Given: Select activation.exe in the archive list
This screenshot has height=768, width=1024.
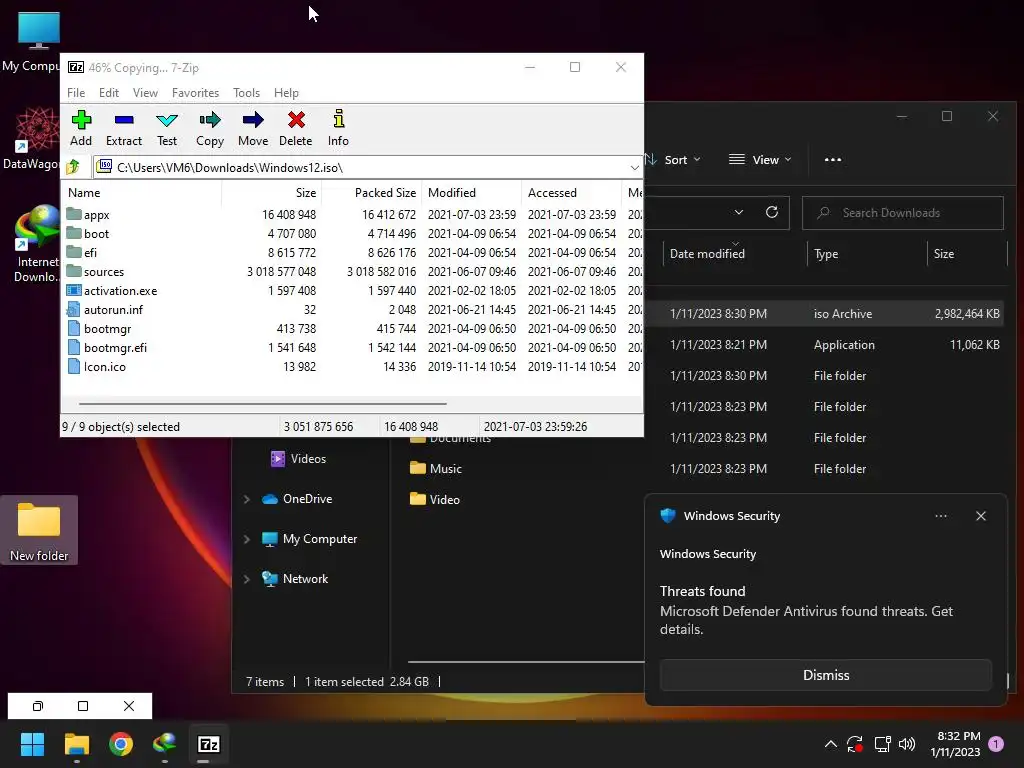Looking at the screenshot, I should pos(353,291).
